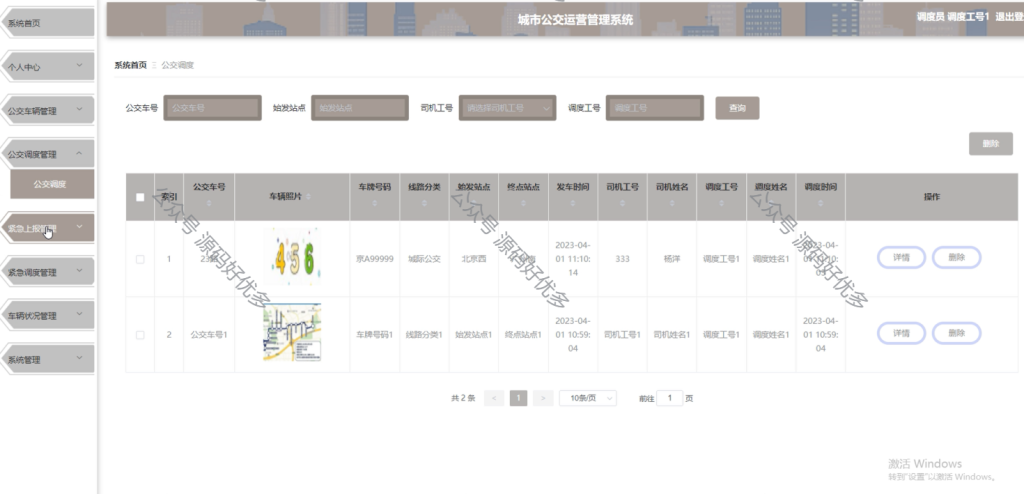Open the map vehicle photo thumbnail
This screenshot has width=1024, height=494.
coord(293,332)
